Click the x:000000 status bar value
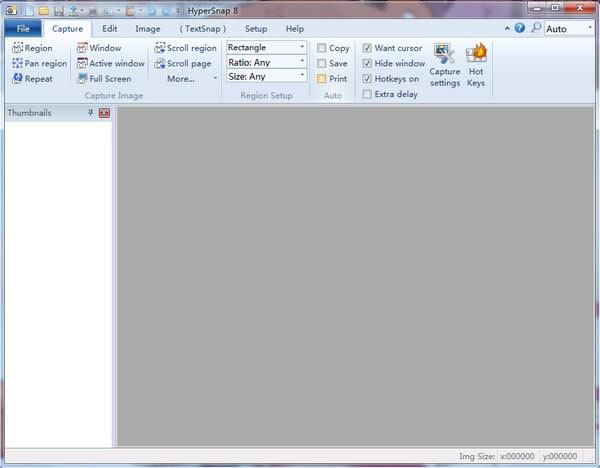 pyautogui.click(x=517, y=456)
